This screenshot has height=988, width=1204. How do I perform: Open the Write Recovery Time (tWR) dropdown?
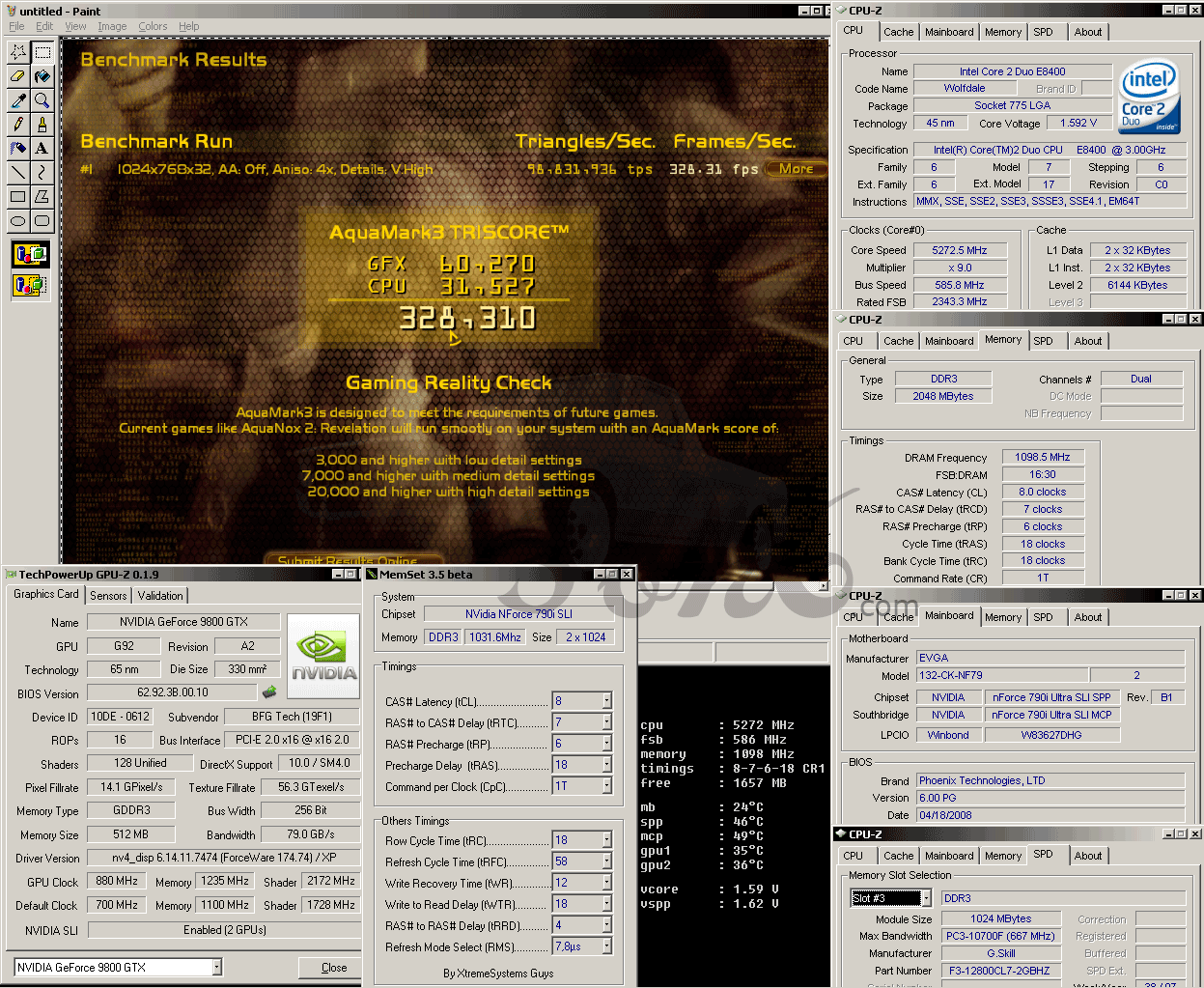606,883
